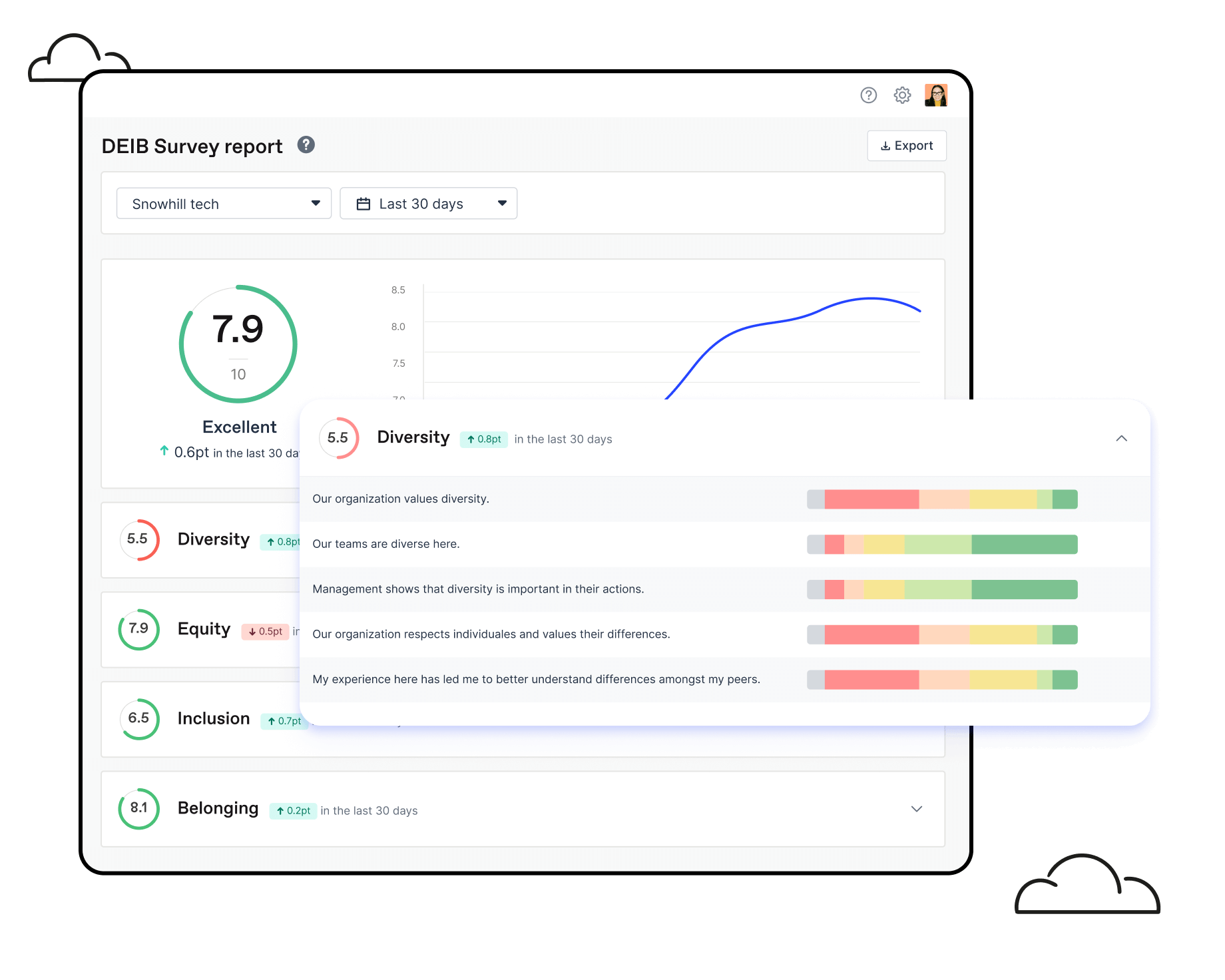Open the Last 30 days date range dropdown

click(x=429, y=204)
